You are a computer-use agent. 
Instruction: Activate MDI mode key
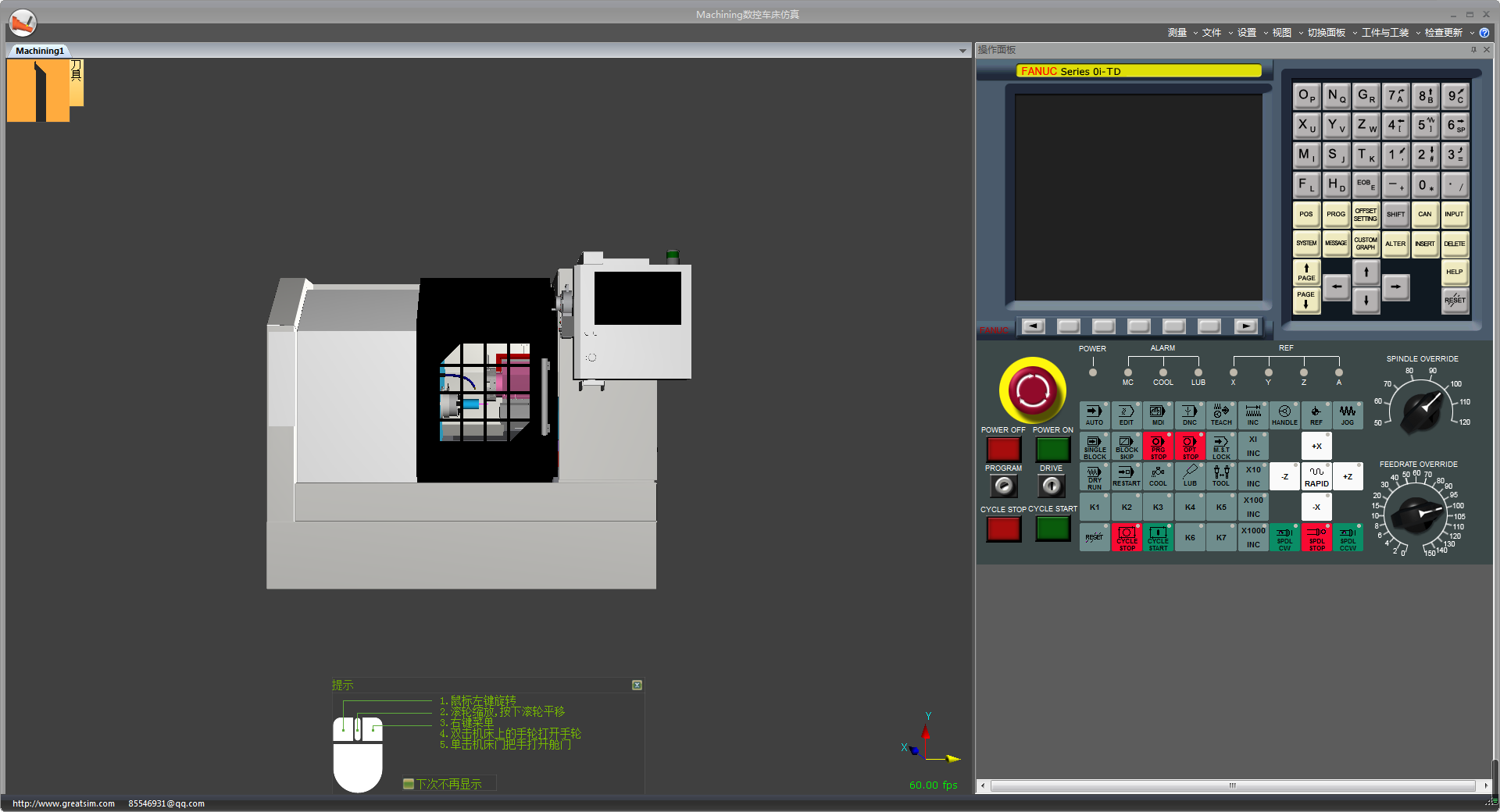[1158, 415]
